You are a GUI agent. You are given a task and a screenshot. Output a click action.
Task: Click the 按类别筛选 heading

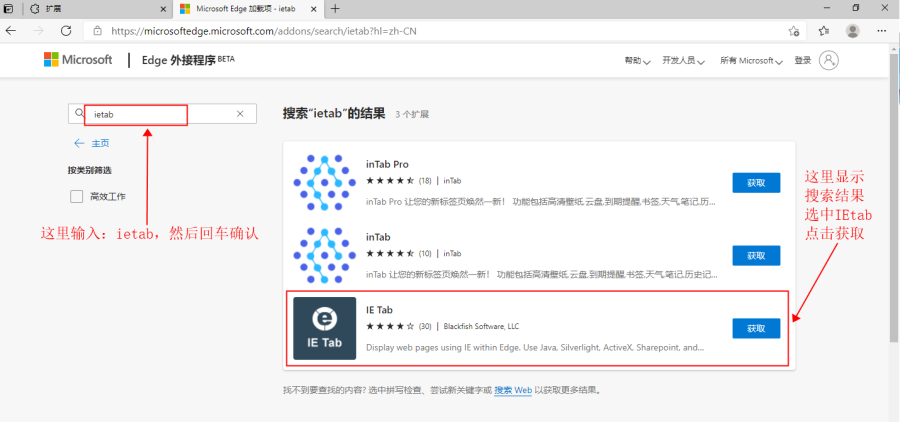[88, 171]
